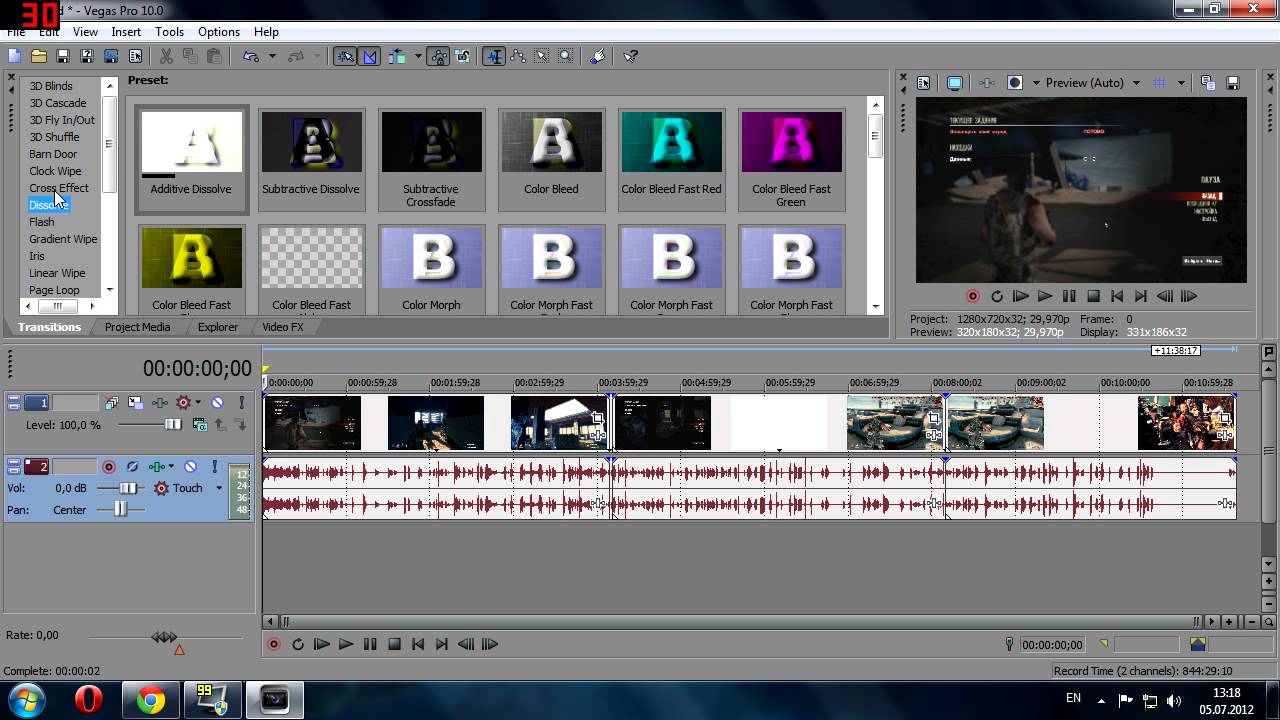Click the Windows Start button
Screen dimensions: 1280x720
point(27,699)
